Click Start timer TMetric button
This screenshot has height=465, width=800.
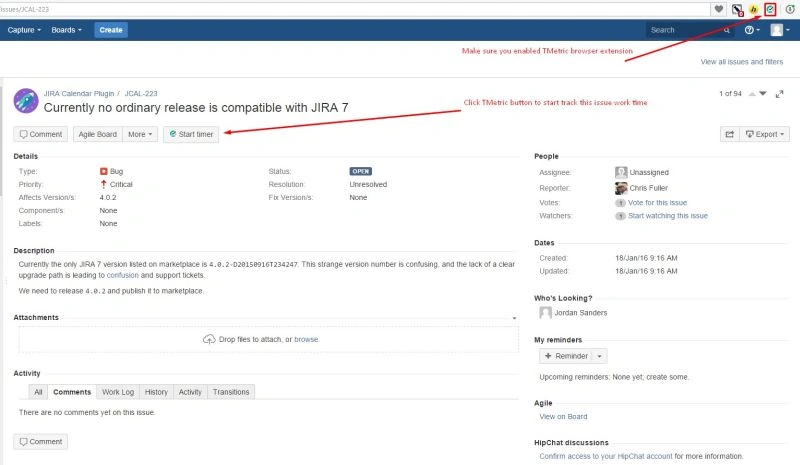pos(191,134)
